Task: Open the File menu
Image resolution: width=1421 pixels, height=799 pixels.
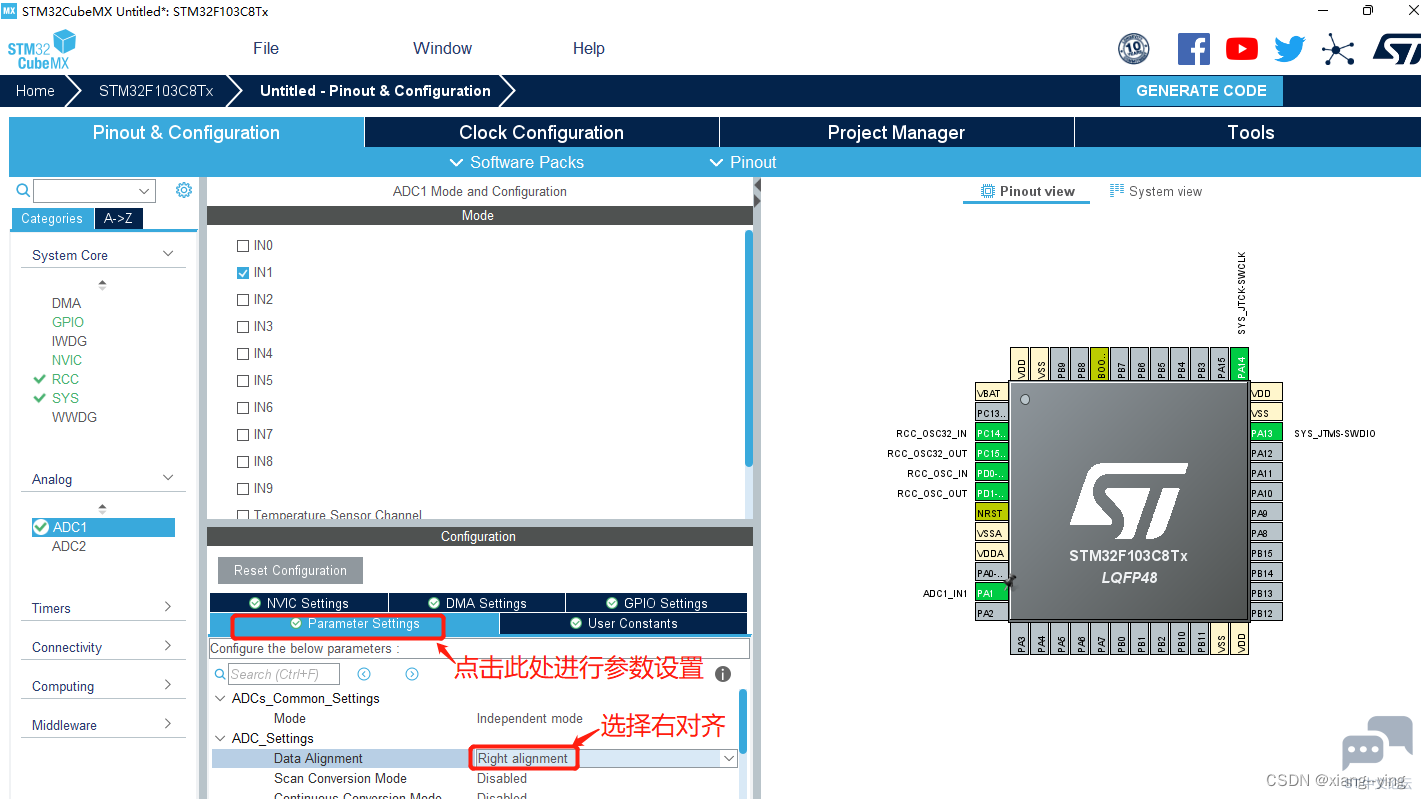Action: coord(266,48)
